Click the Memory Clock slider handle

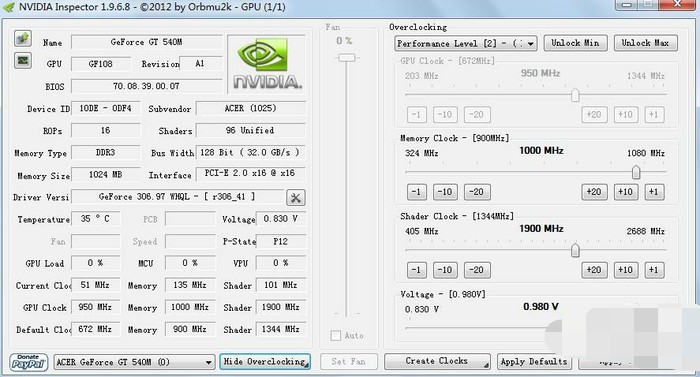pos(636,172)
